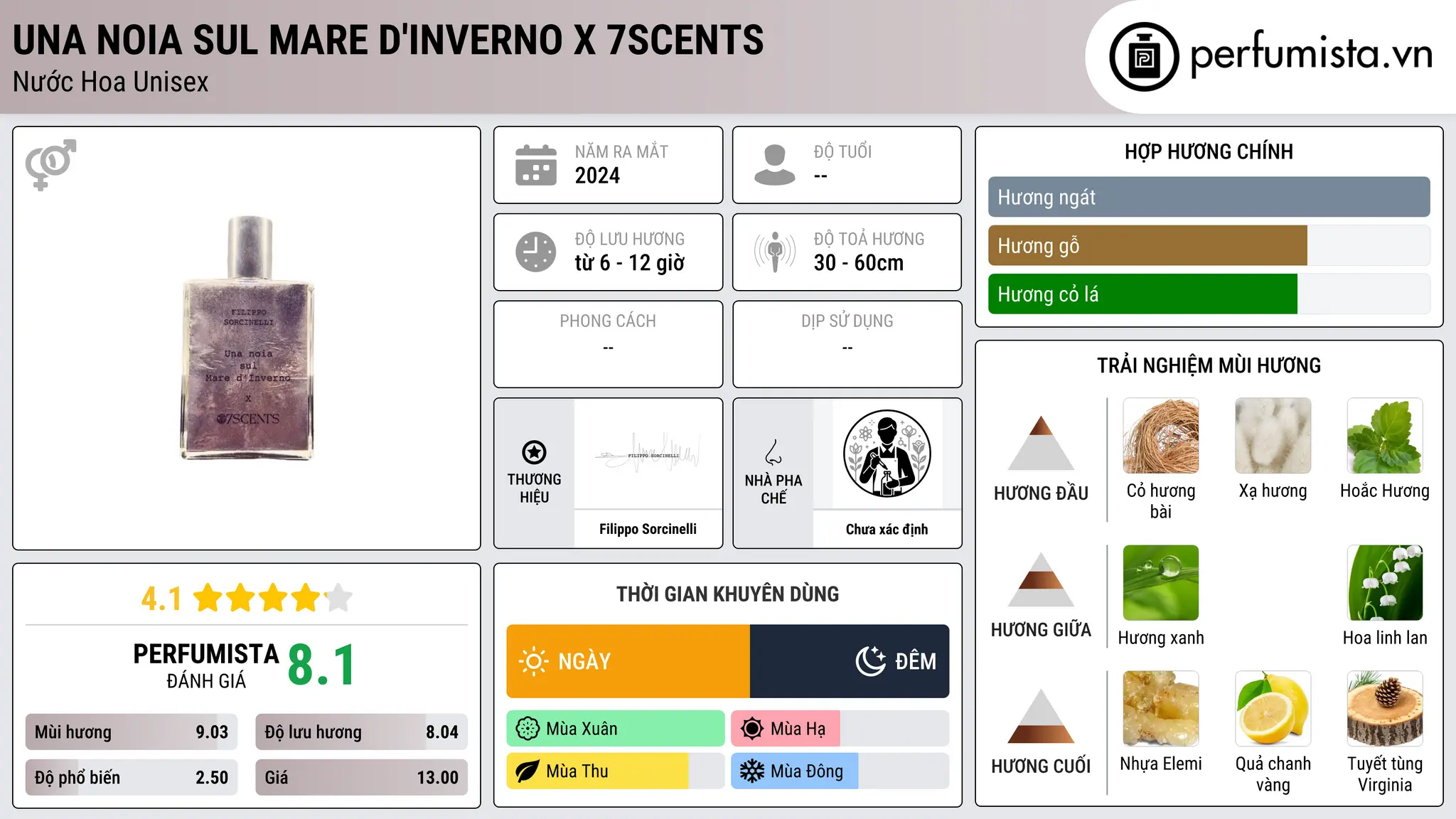
Task: Click the longevity value từ 6 - 12 giờ
Action: coord(630,263)
